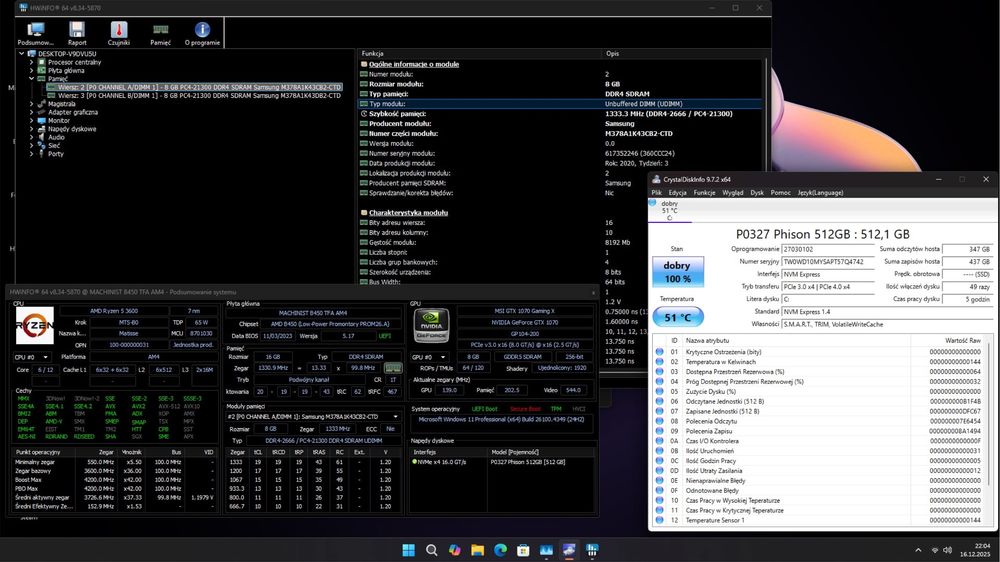This screenshot has width=1000, height=562.
Task: Select the dobry 51 °C C: disk tab
Action: pyautogui.click(x=669, y=211)
